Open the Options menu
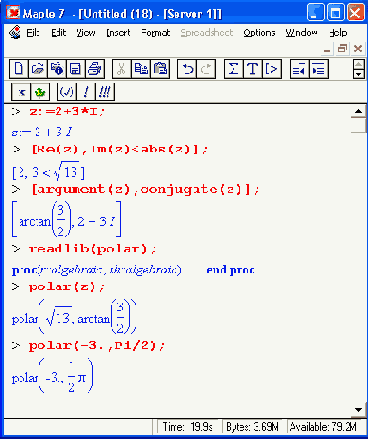368x439 pixels. tap(259, 33)
